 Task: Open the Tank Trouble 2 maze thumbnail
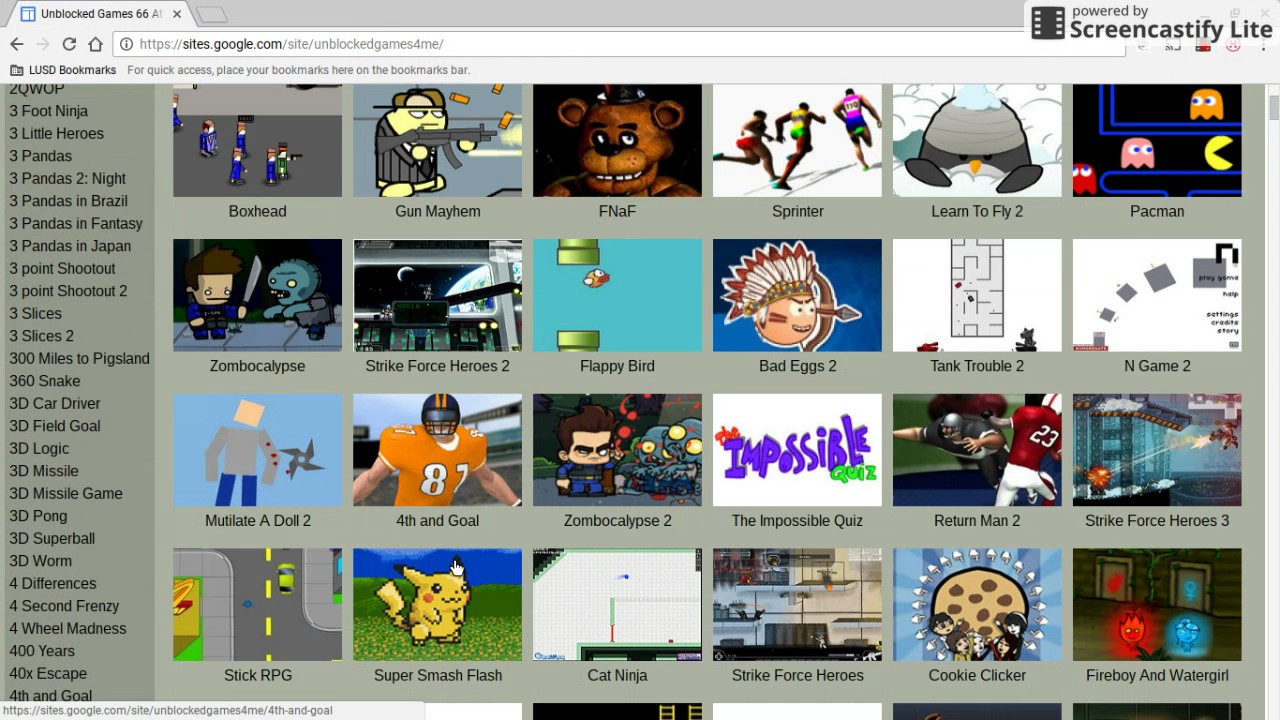[977, 295]
